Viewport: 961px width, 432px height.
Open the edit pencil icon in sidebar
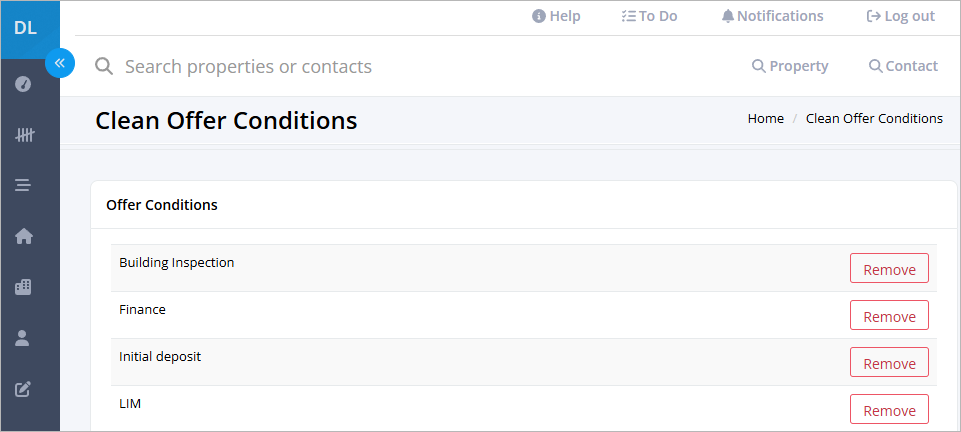point(23,388)
